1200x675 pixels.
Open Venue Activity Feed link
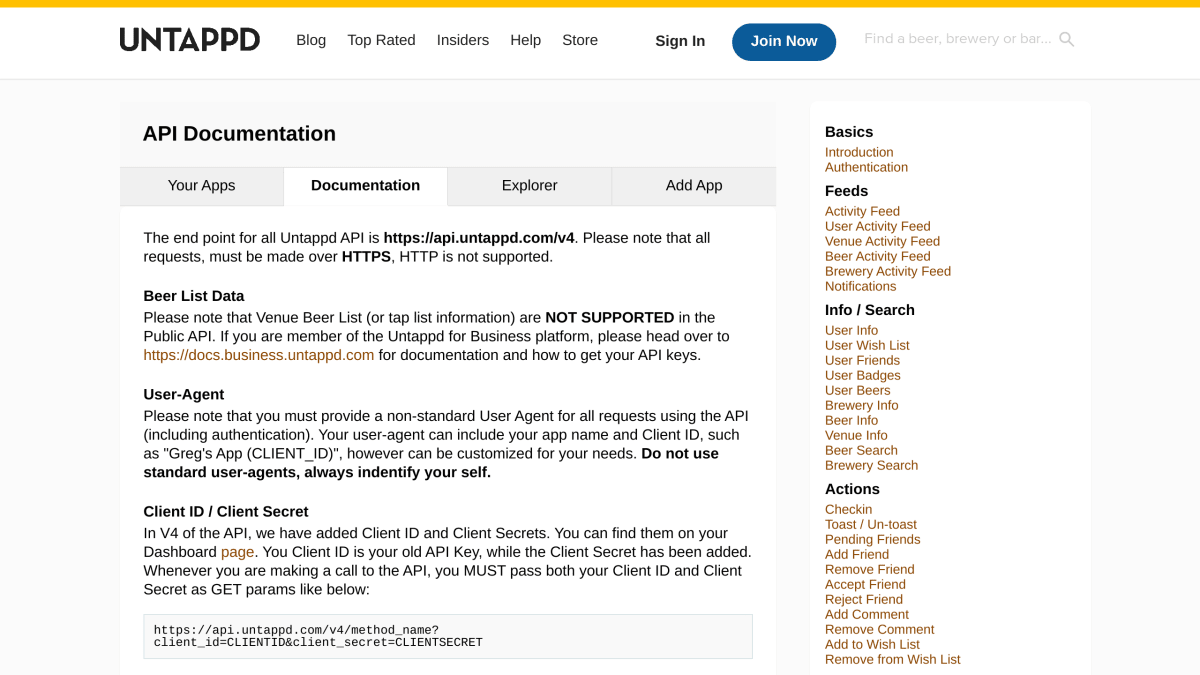point(882,242)
